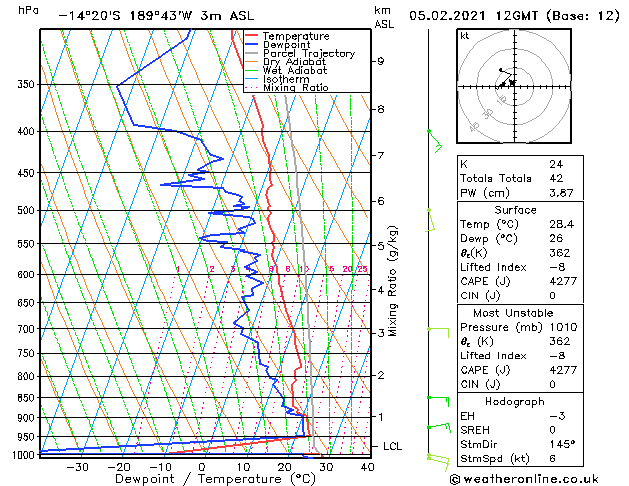Click the weatheronline.co.uk copyright link

click(x=524, y=479)
